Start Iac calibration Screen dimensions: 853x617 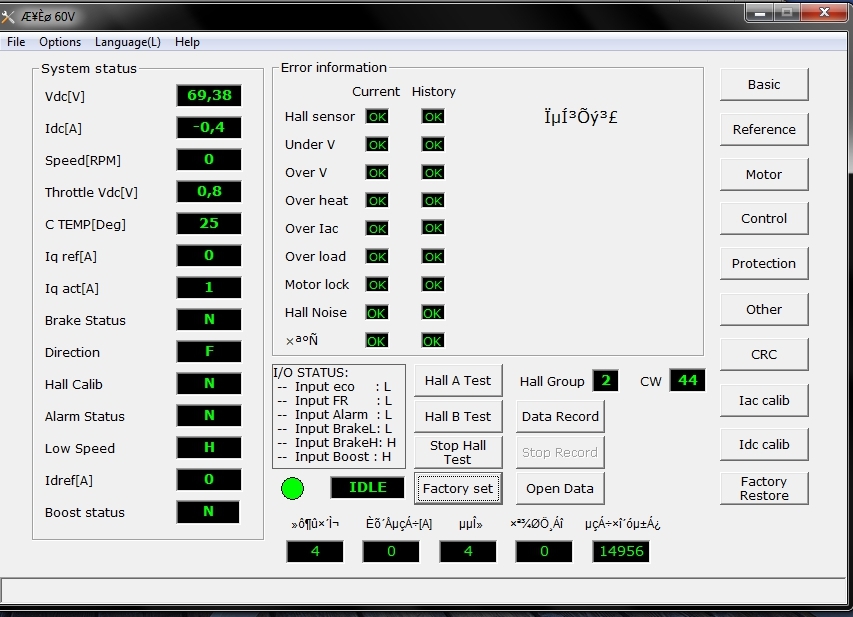pos(764,401)
